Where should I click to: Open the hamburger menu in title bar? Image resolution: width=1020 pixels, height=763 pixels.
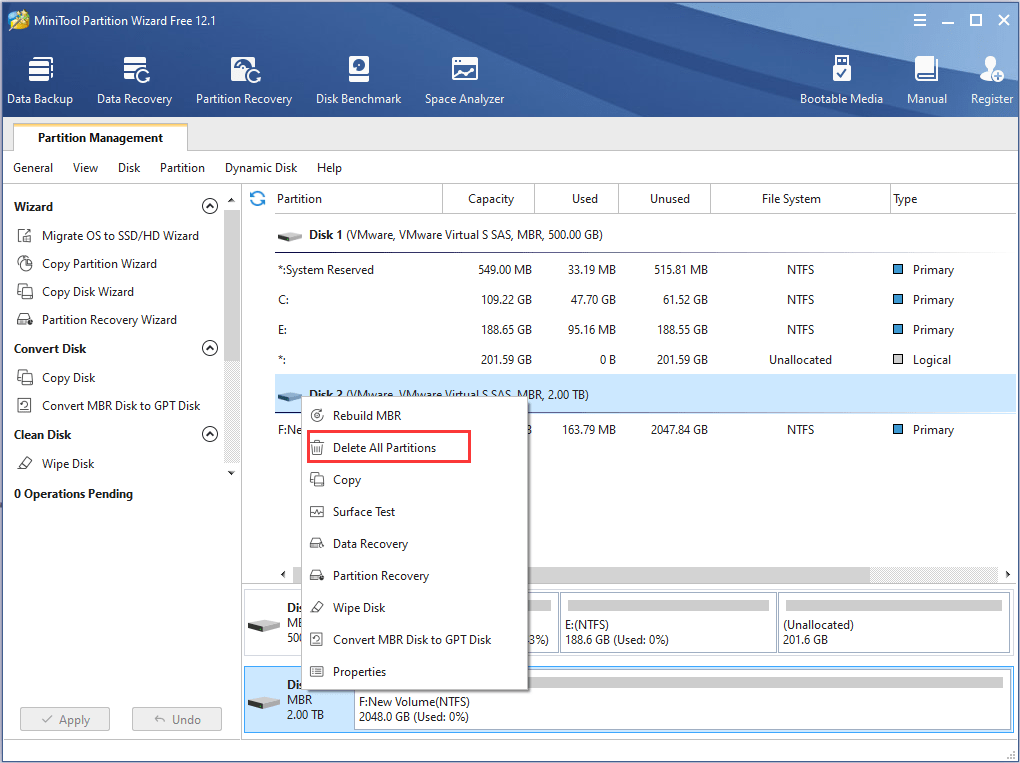click(919, 19)
